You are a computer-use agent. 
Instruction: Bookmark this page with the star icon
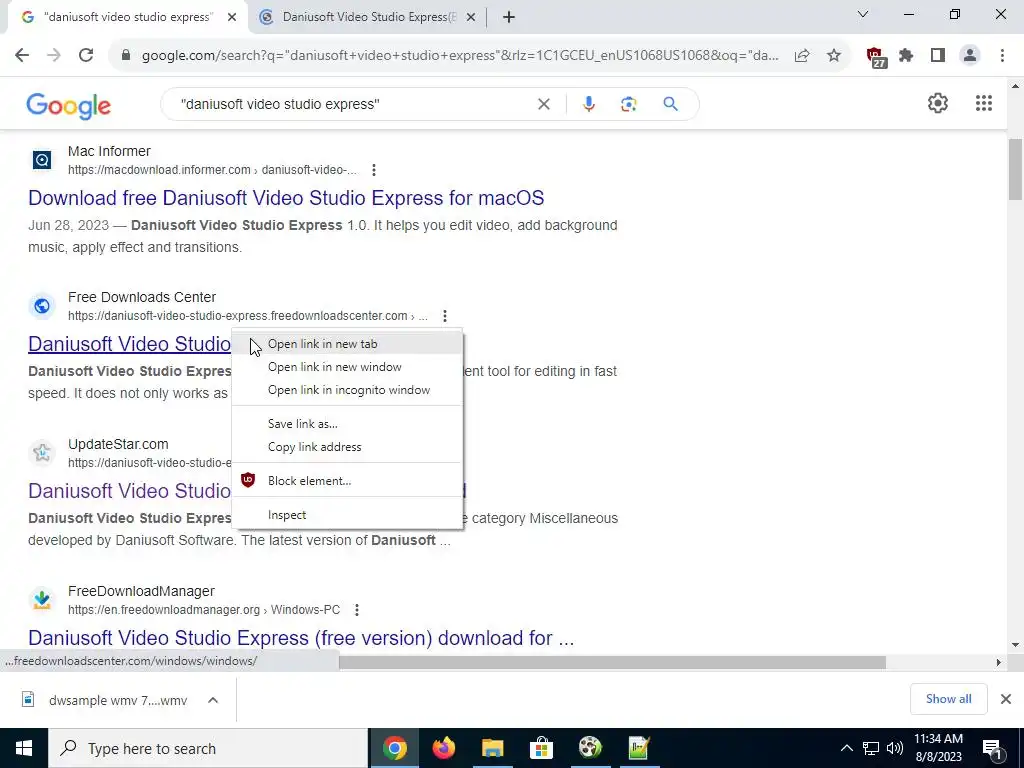(833, 56)
